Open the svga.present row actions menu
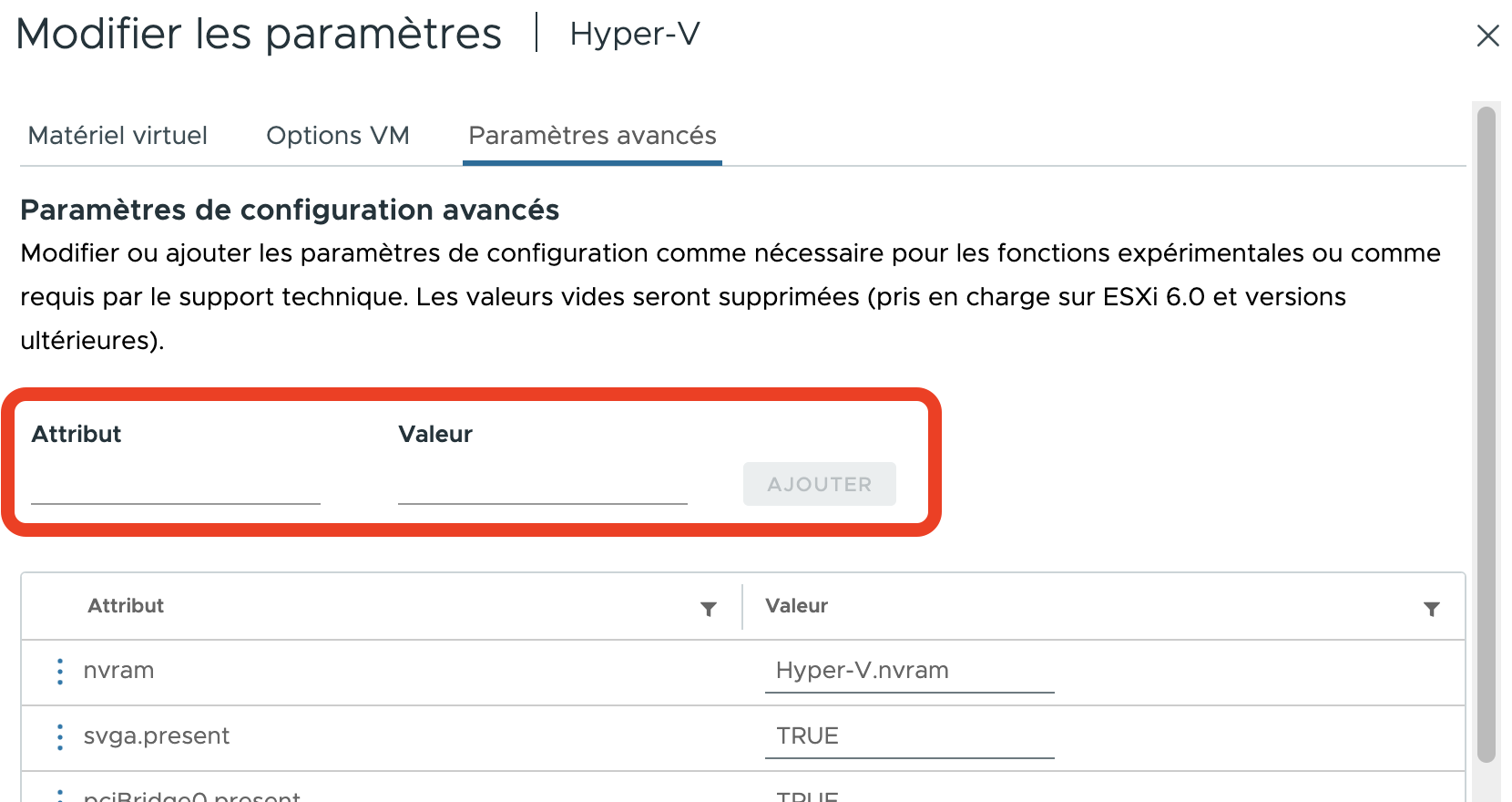Image resolution: width=1512 pixels, height=802 pixels. (60, 736)
